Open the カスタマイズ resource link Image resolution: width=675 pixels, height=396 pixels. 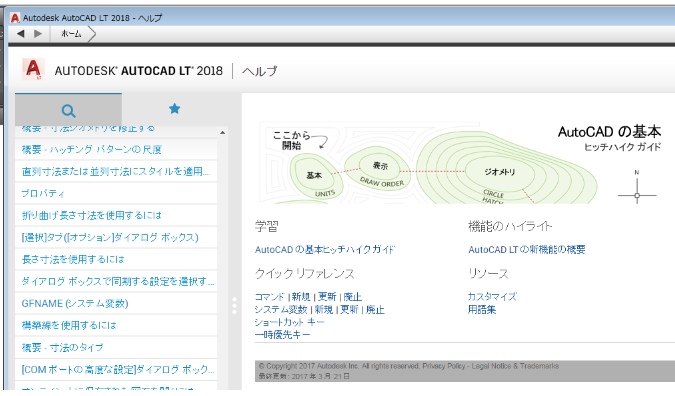point(492,297)
